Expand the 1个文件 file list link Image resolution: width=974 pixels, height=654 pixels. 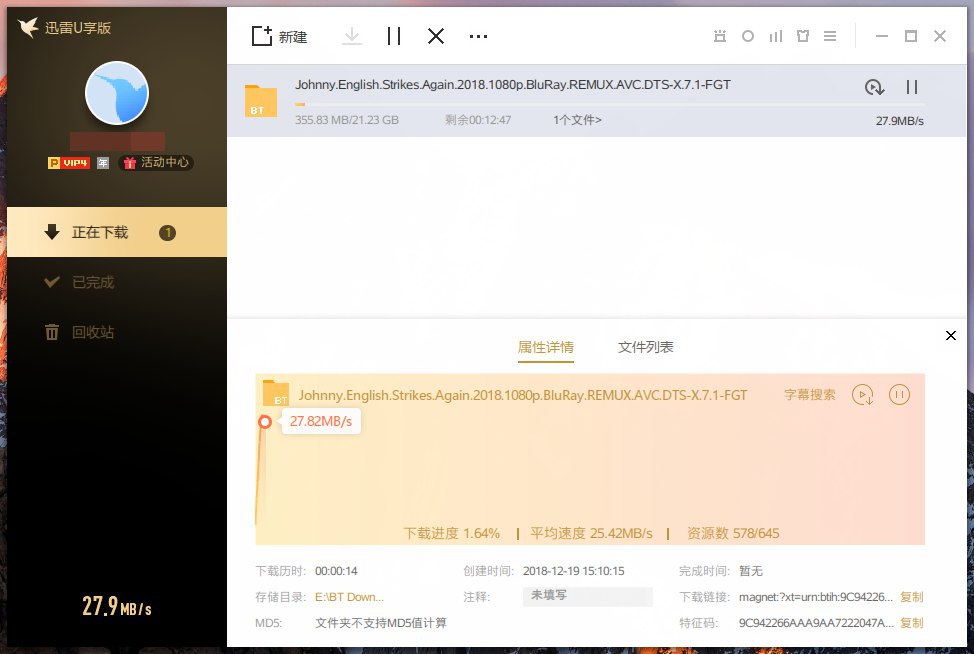(x=577, y=120)
